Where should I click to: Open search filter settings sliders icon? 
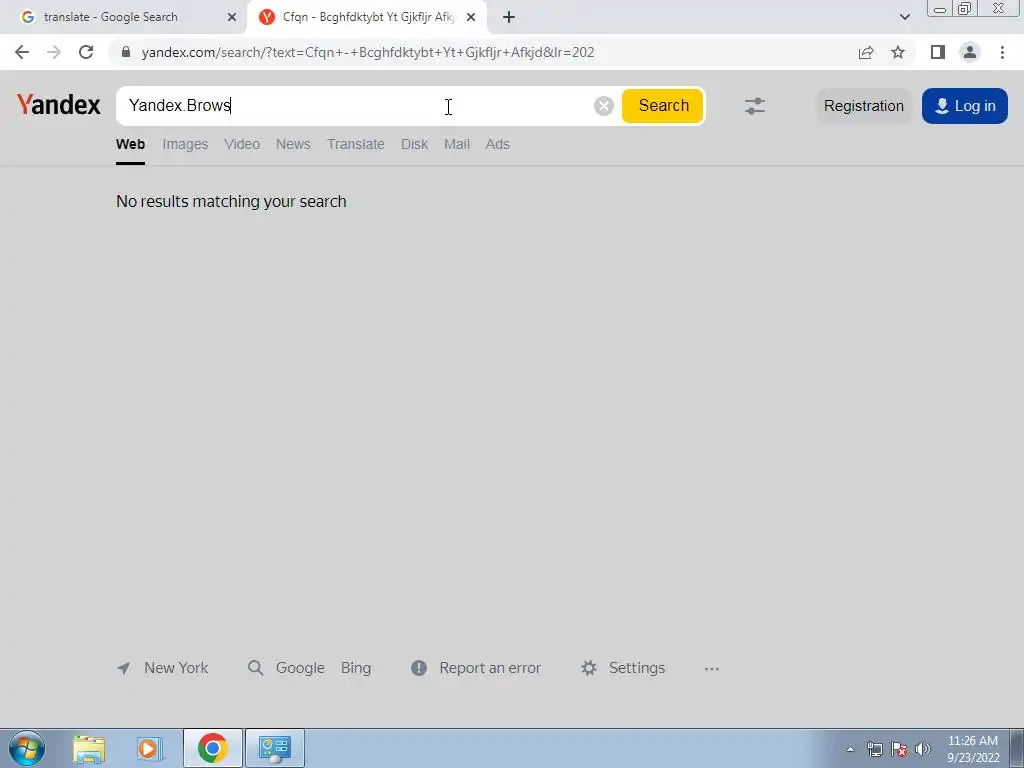pyautogui.click(x=755, y=106)
